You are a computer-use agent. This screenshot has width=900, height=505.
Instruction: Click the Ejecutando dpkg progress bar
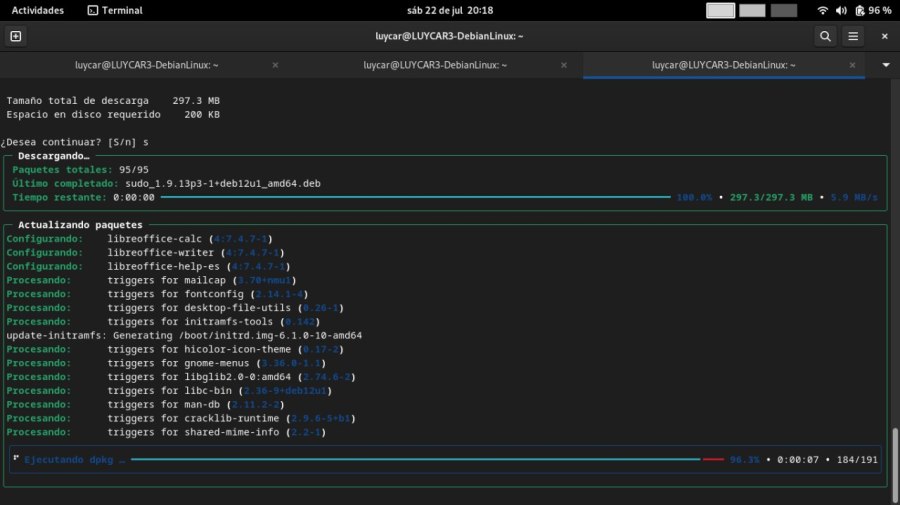415,460
